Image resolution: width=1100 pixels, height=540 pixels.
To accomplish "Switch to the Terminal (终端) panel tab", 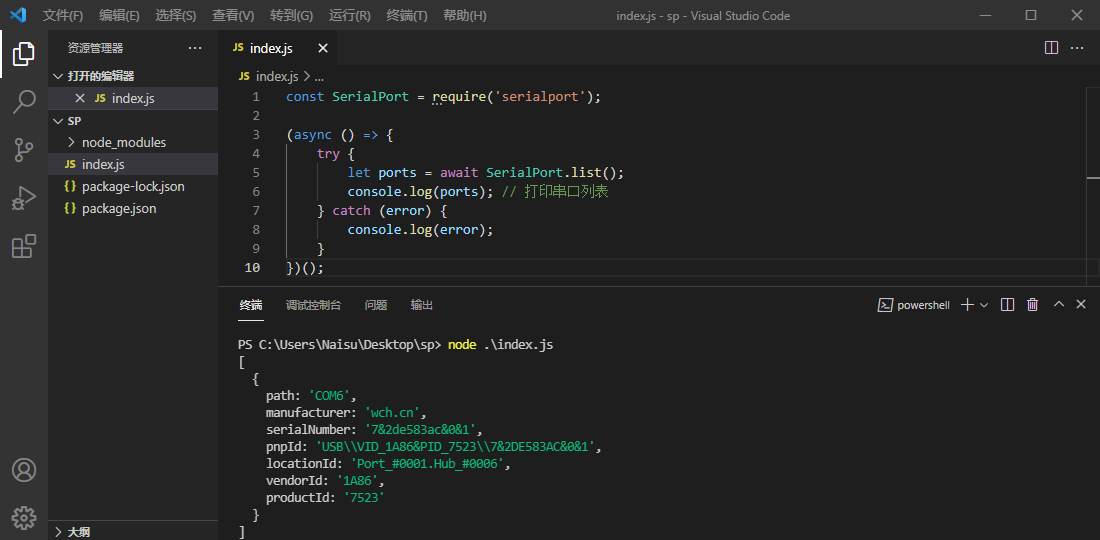I will click(250, 305).
